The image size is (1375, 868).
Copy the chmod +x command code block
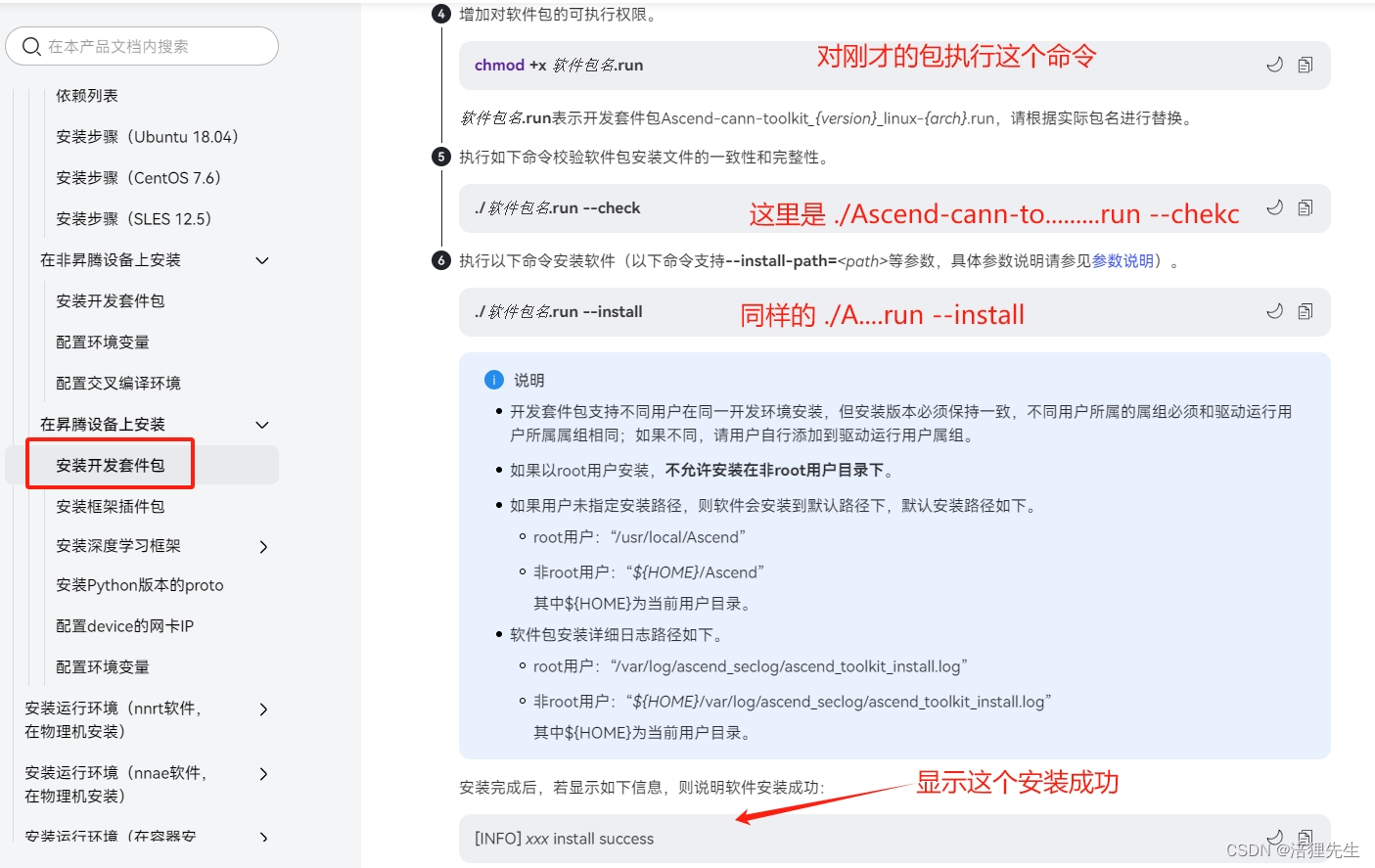pos(1305,65)
